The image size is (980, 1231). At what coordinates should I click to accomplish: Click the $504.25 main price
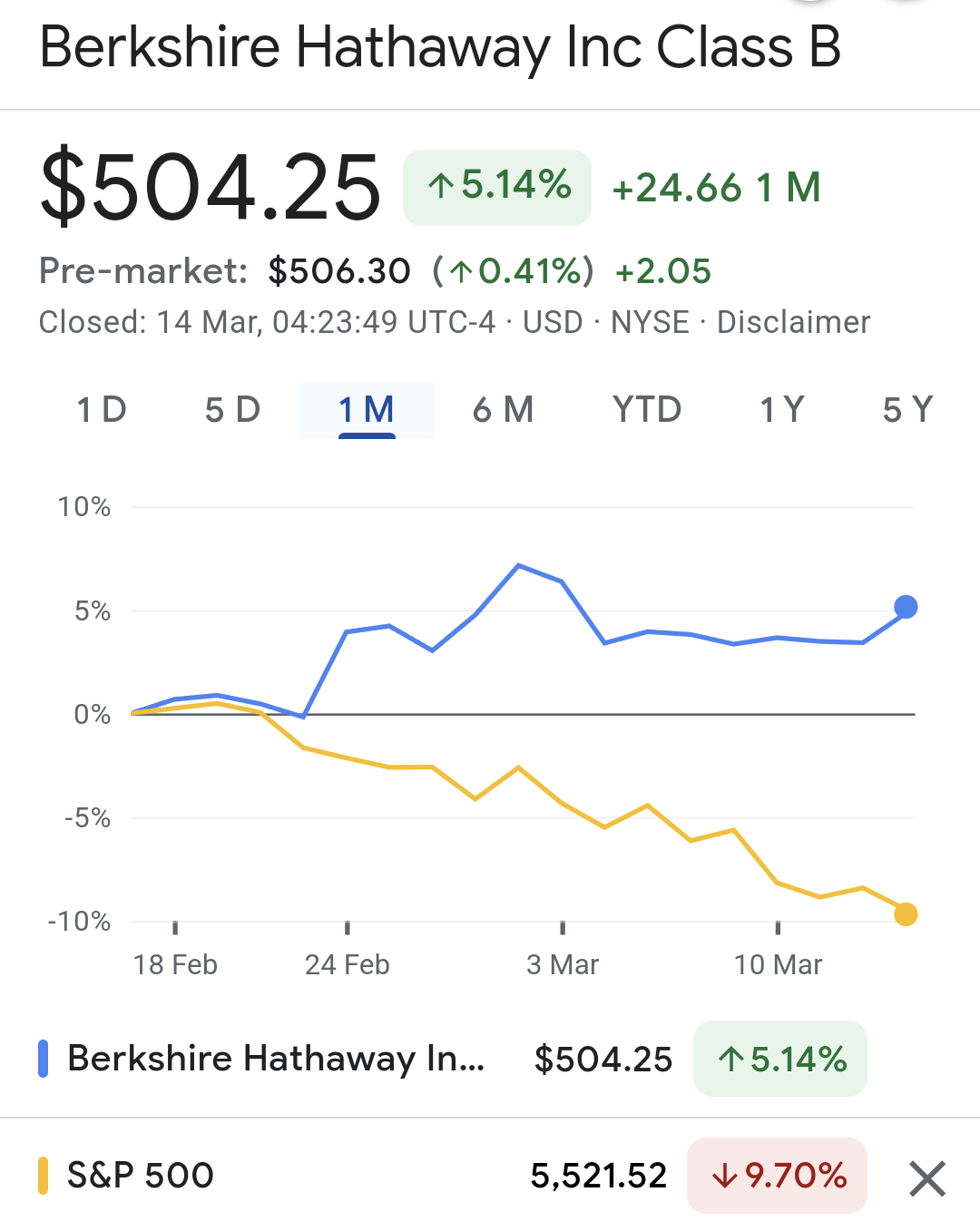pyautogui.click(x=211, y=188)
